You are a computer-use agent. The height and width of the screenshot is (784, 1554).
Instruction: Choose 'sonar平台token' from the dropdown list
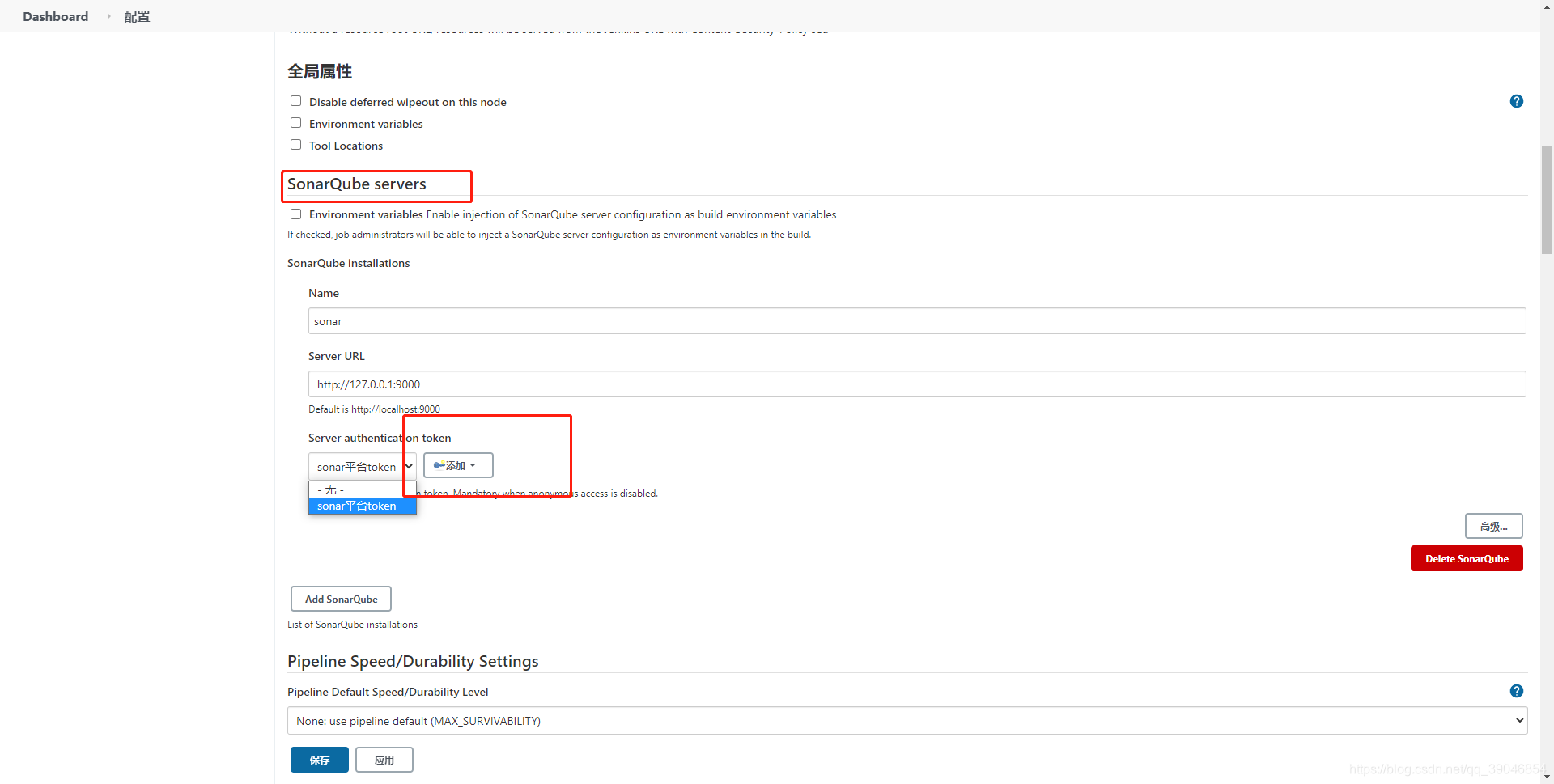362,506
